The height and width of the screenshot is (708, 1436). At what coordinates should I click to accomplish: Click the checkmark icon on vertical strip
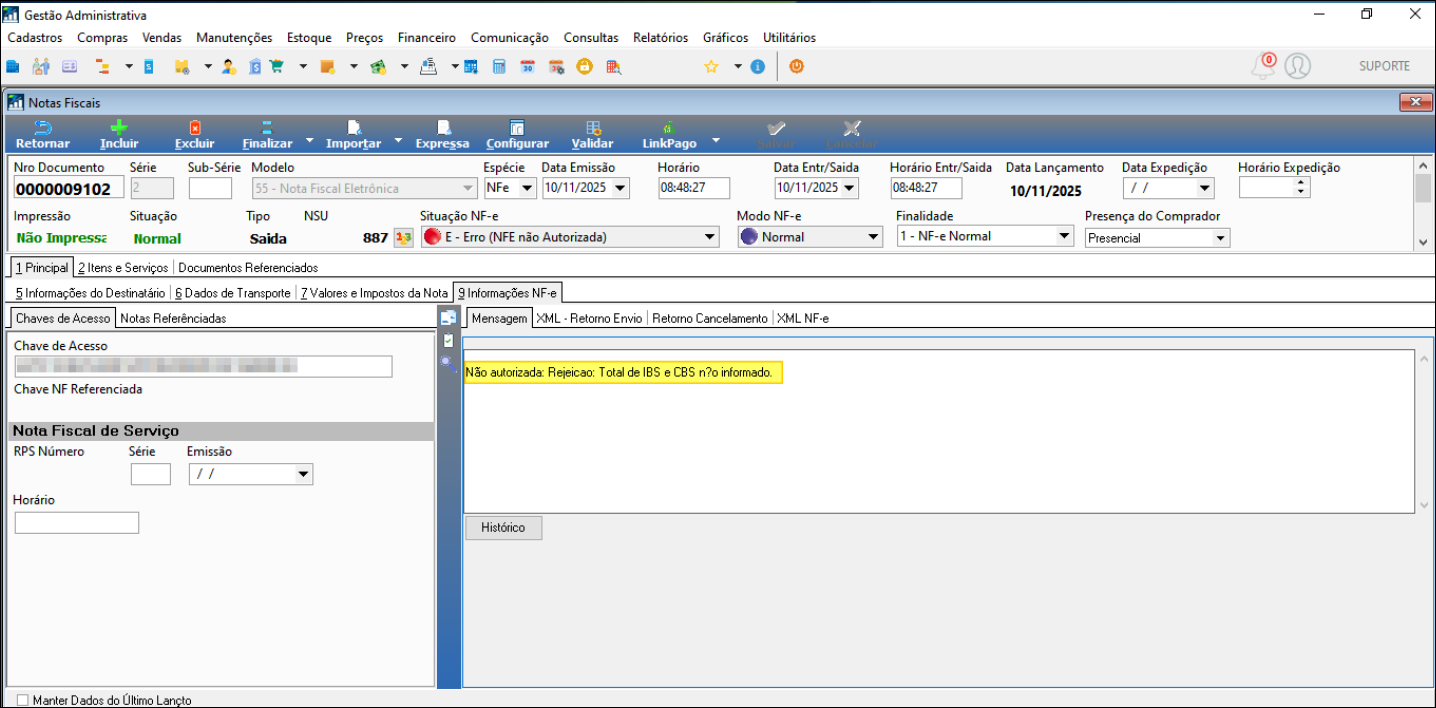click(448, 340)
